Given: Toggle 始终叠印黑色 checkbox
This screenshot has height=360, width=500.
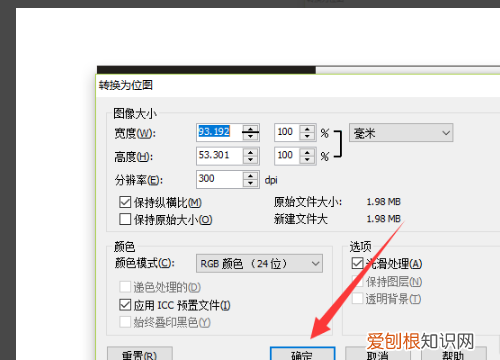Looking at the screenshot, I should (x=125, y=322).
